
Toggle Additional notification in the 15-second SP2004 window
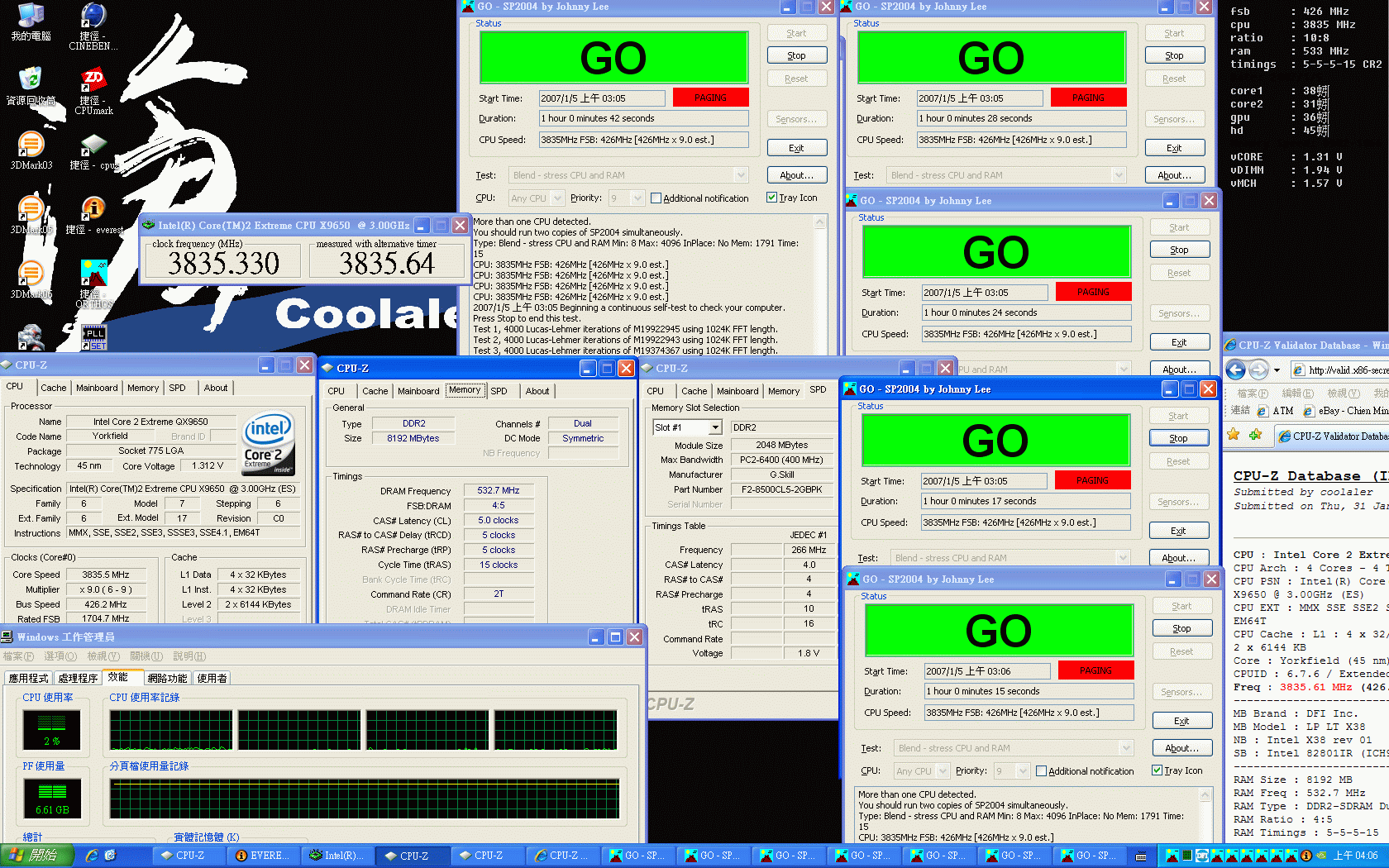tap(1041, 771)
